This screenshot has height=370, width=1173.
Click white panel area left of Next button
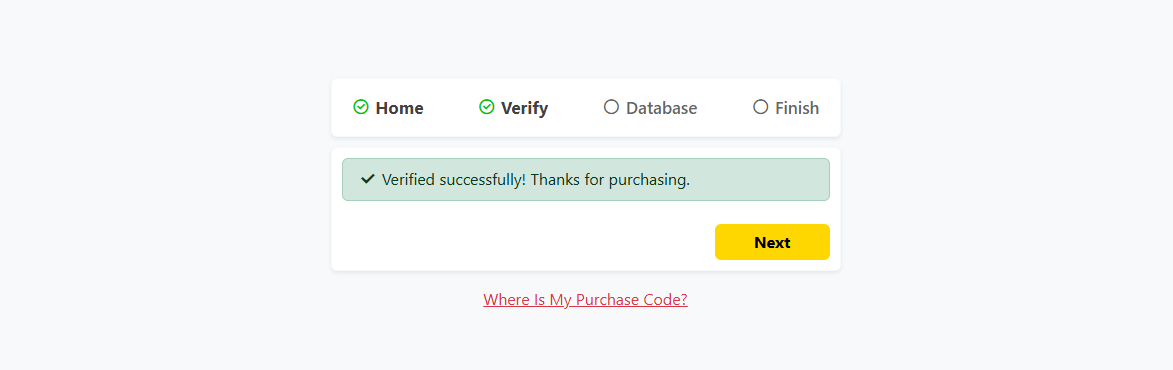[x=524, y=242]
